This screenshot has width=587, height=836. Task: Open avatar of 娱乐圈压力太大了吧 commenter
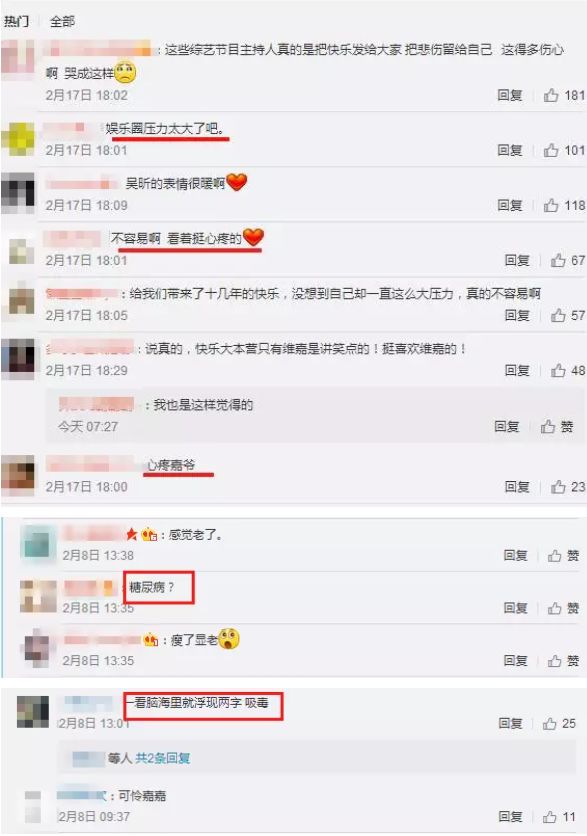pos(19,139)
